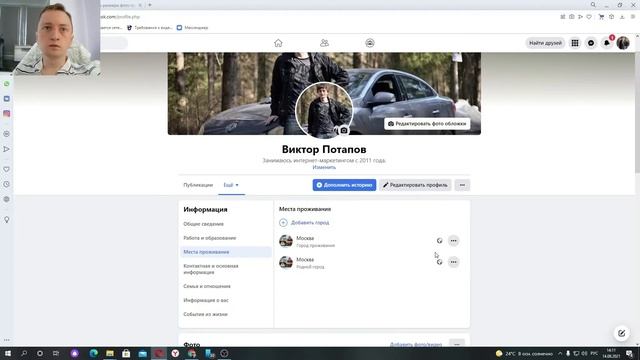Expand the Ещё profile tab dropdown

231,185
